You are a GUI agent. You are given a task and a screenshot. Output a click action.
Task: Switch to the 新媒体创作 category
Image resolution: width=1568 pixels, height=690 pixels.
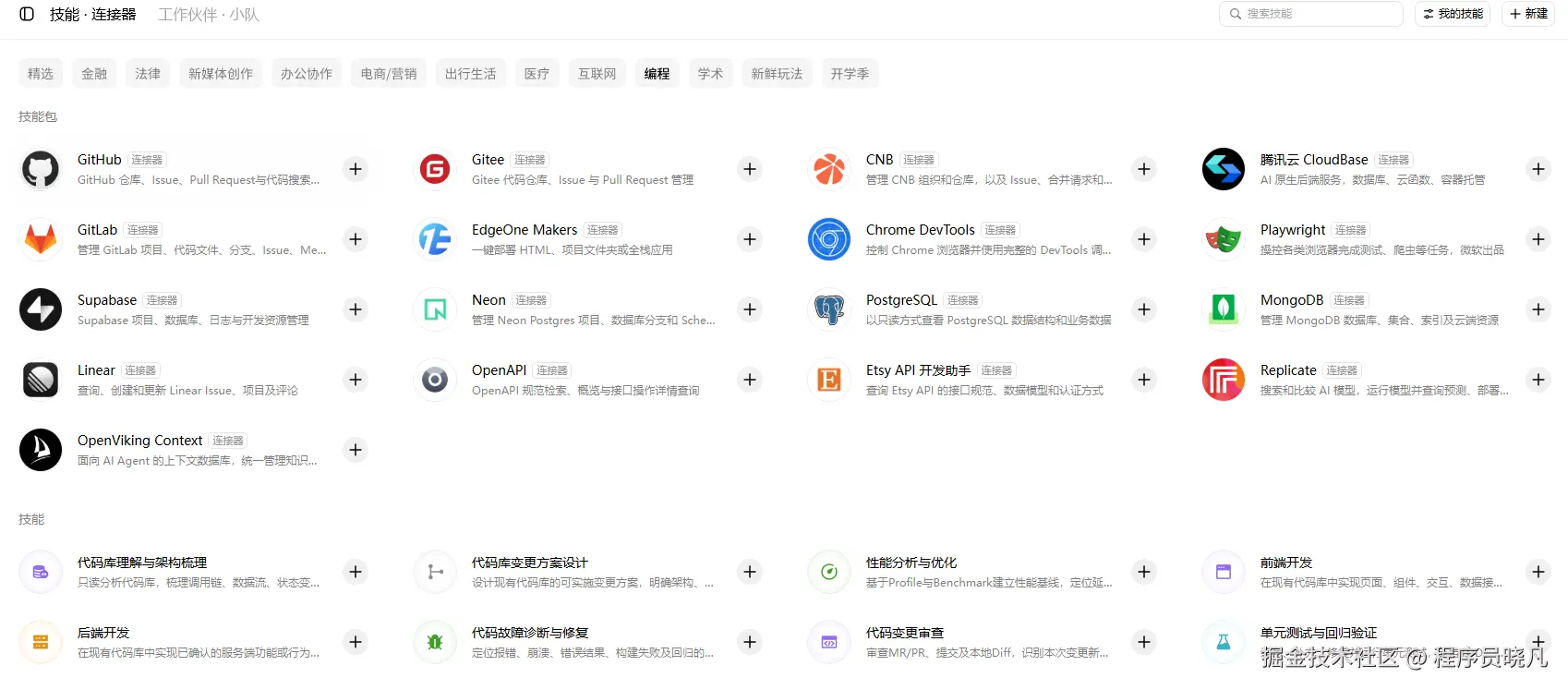[x=221, y=74]
